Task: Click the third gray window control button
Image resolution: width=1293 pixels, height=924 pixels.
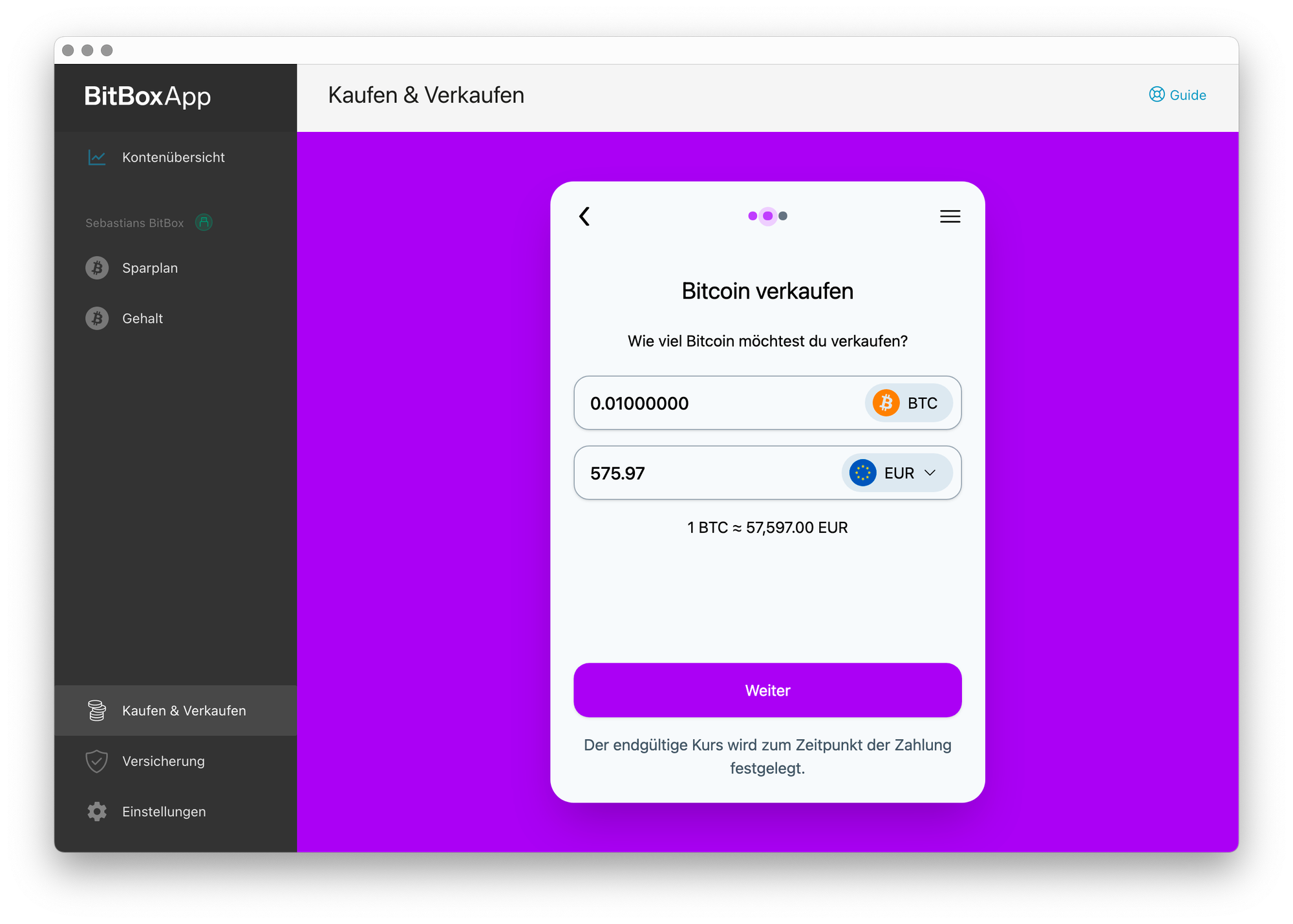Action: coord(107,50)
